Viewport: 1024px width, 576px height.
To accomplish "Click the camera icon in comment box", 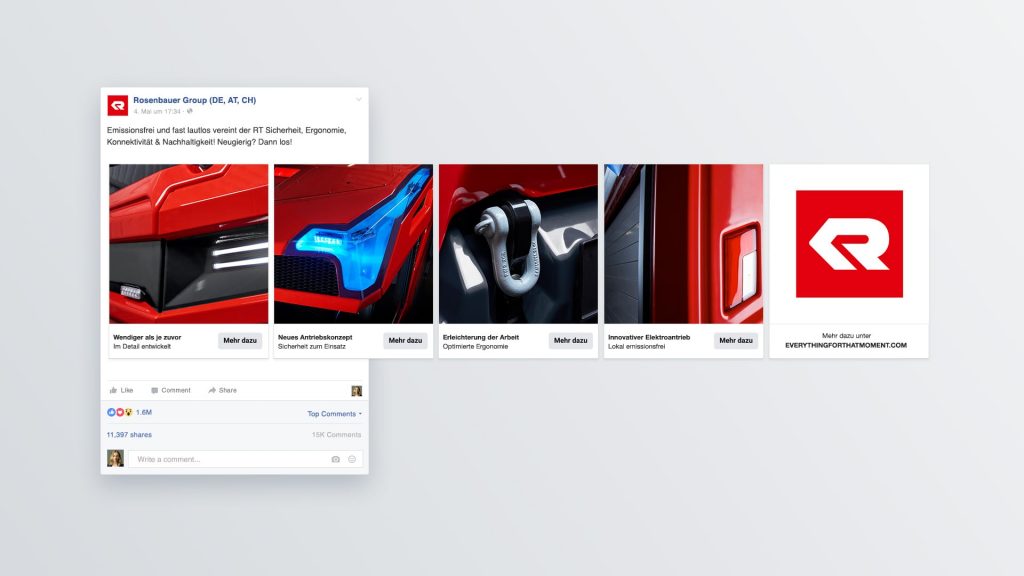I will coord(336,459).
